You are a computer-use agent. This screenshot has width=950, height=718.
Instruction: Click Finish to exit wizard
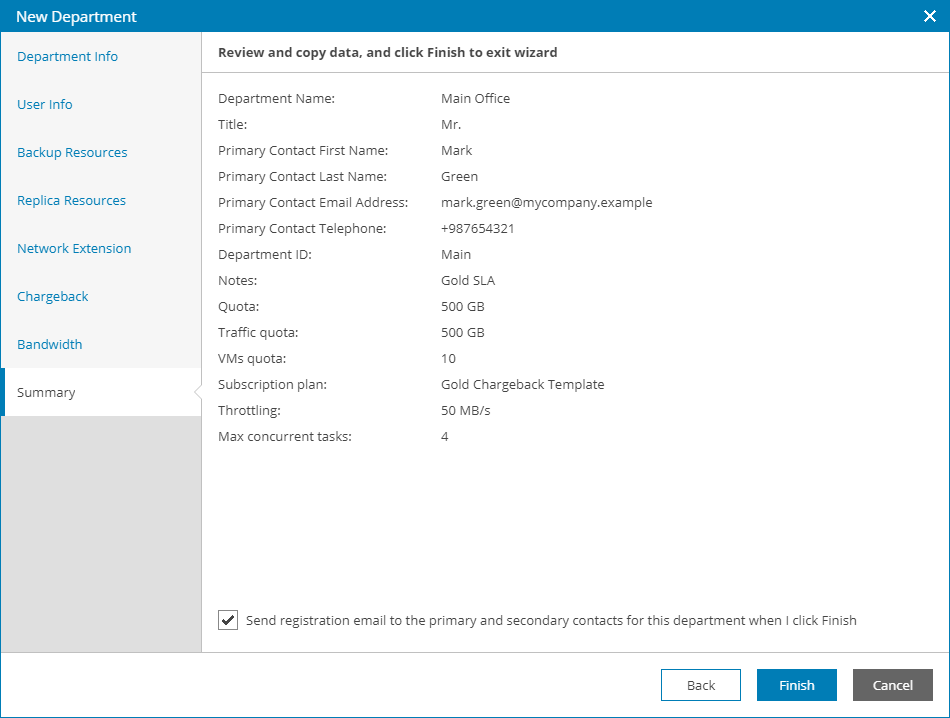pyautogui.click(x=796, y=685)
